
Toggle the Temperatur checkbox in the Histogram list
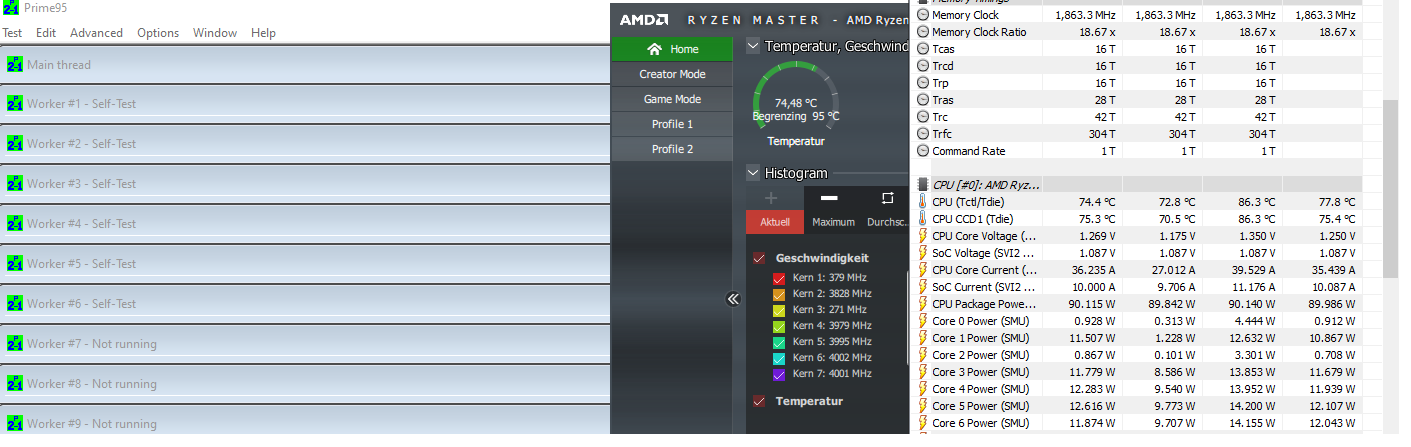[x=759, y=401]
